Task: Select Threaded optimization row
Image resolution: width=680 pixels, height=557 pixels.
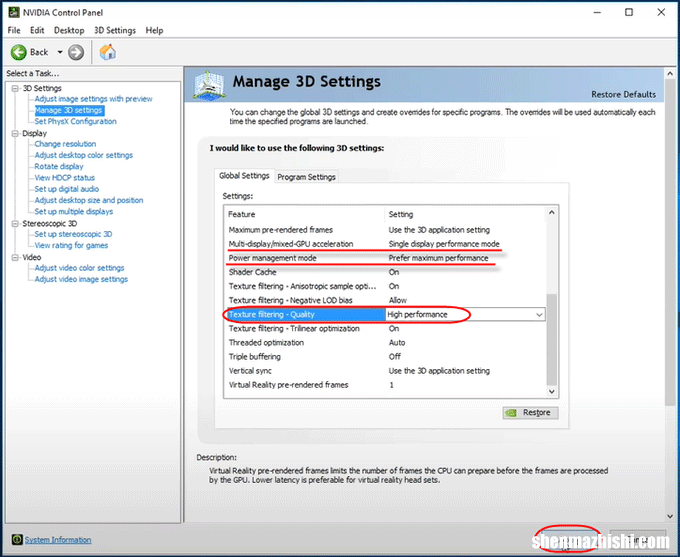Action: pos(385,343)
